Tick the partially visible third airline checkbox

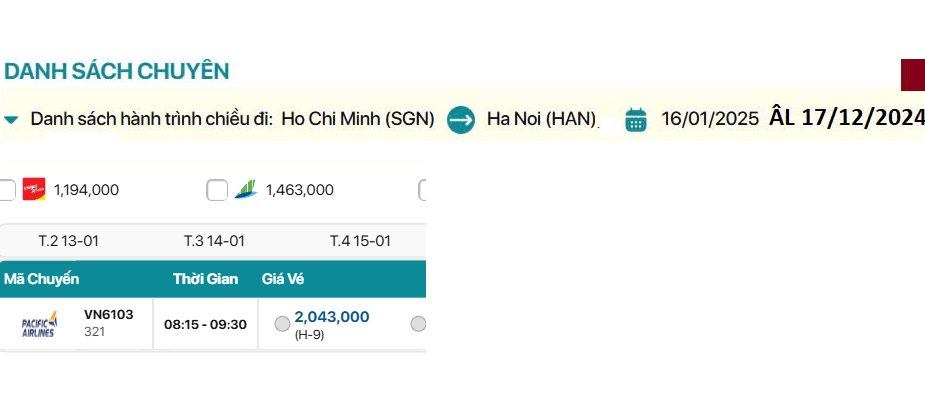(x=423, y=190)
